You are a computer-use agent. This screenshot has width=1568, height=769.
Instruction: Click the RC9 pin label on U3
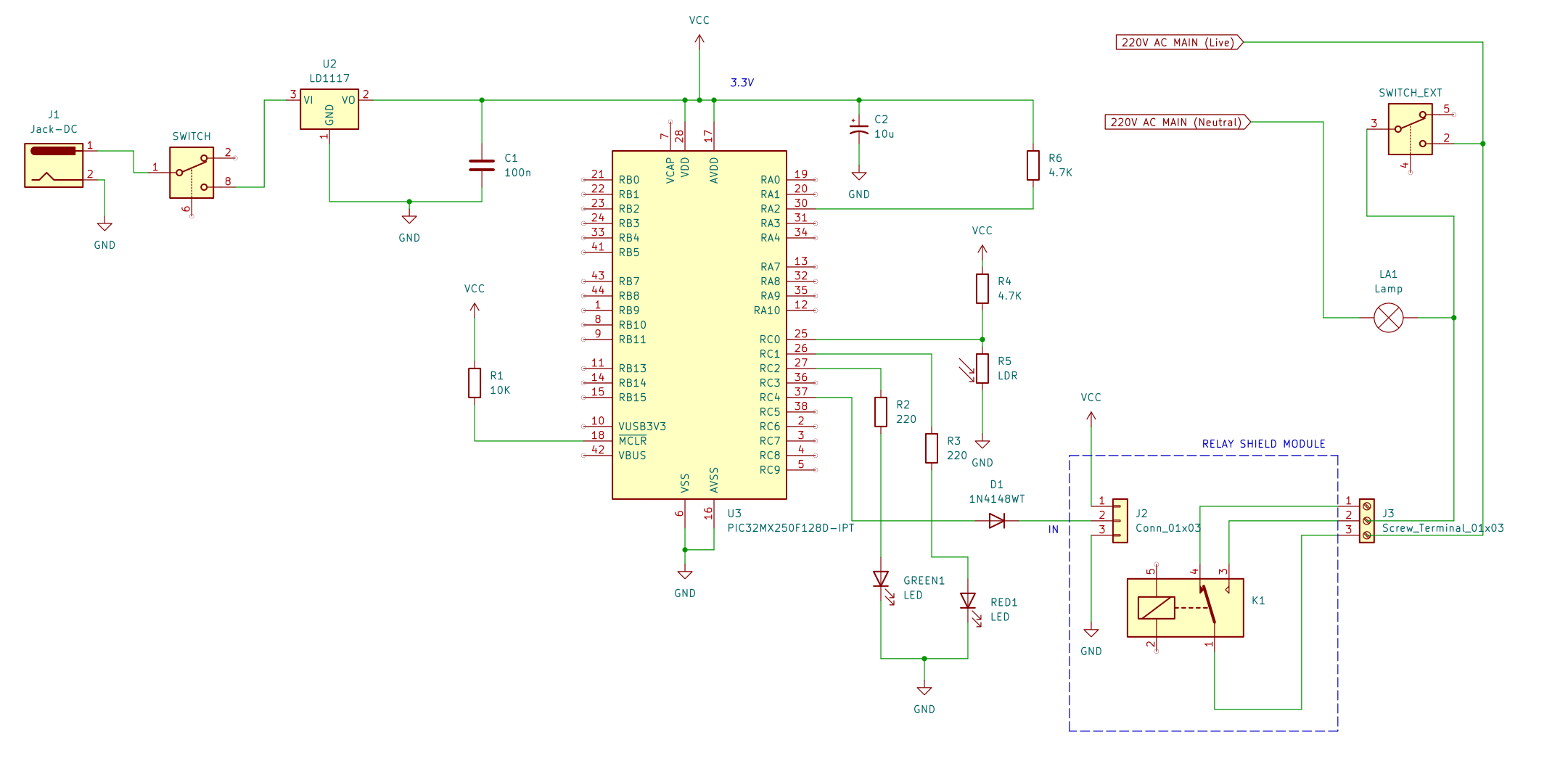click(x=770, y=470)
